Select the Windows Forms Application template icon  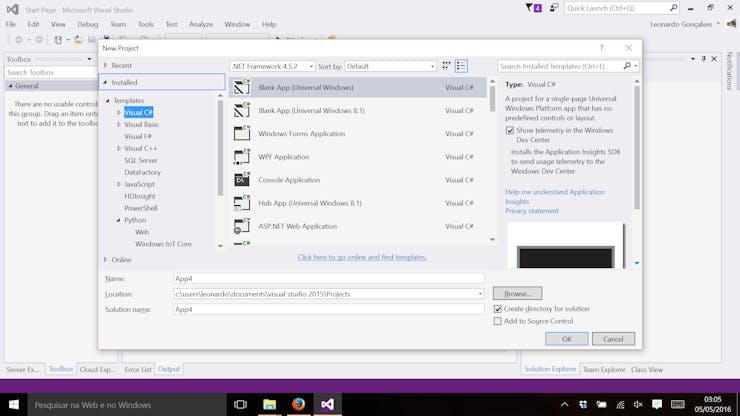pyautogui.click(x=242, y=134)
